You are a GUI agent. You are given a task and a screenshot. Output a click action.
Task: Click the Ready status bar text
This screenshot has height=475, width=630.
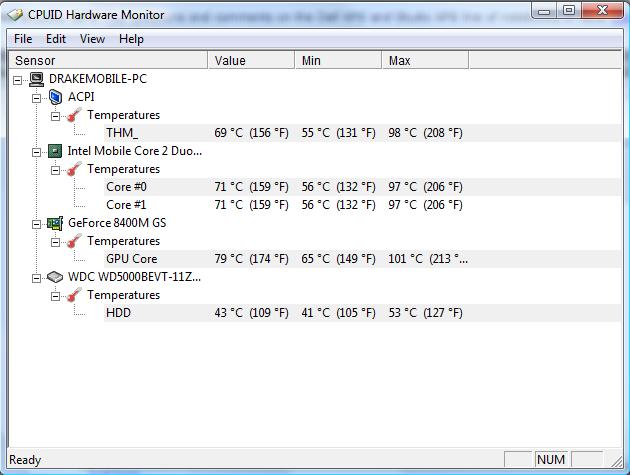click(x=25, y=460)
